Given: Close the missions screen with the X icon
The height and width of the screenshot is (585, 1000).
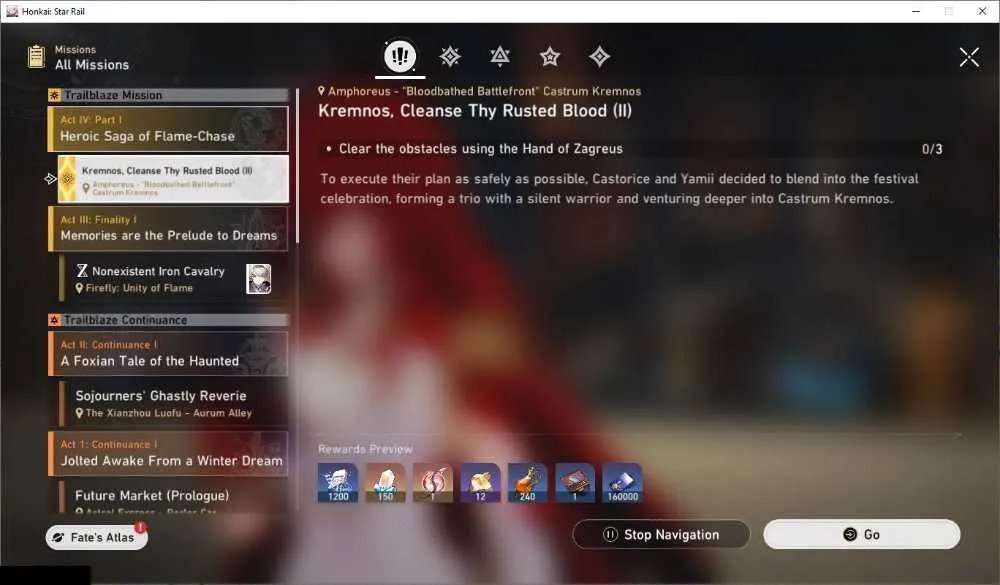Looking at the screenshot, I should (969, 57).
